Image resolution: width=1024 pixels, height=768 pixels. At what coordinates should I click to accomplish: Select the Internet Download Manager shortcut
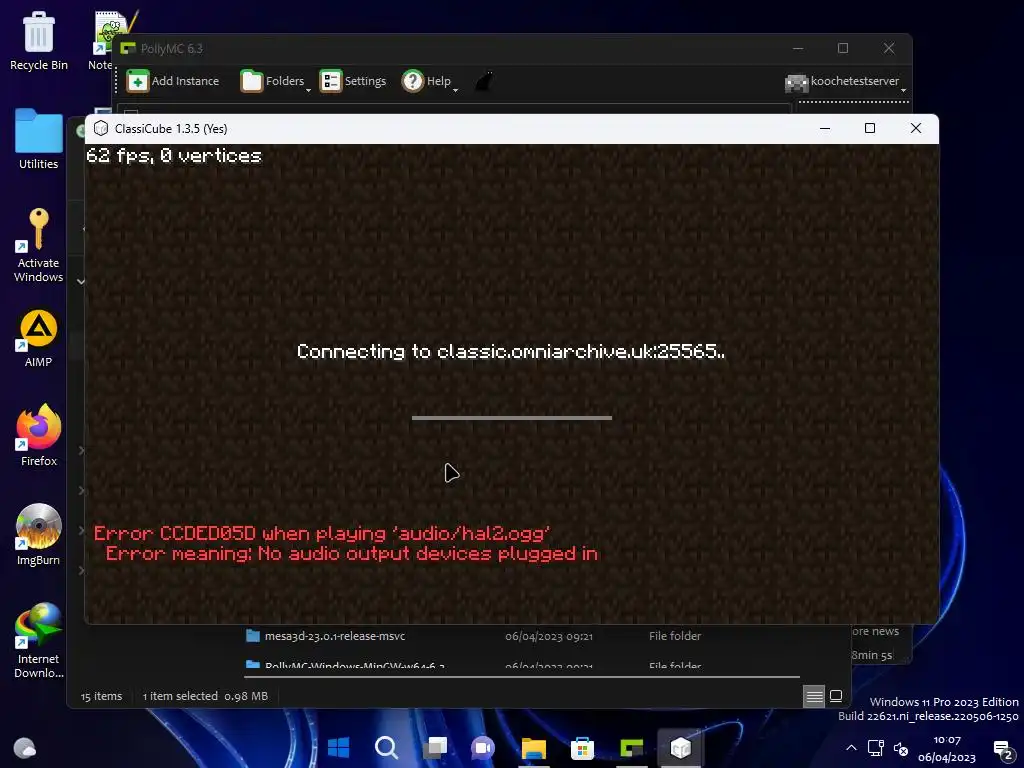click(x=39, y=640)
